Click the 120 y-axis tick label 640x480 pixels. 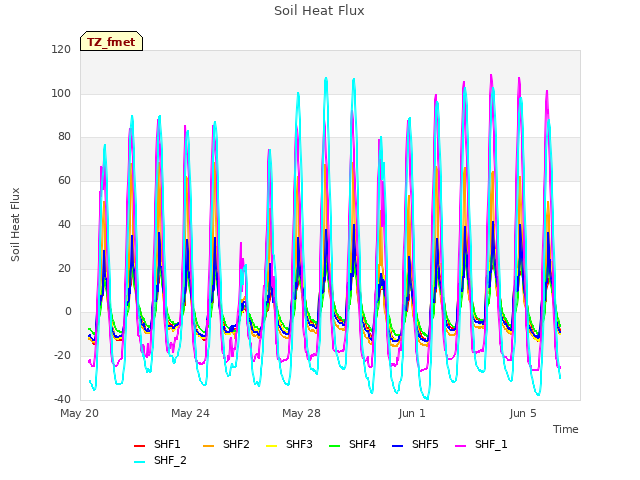61,50
